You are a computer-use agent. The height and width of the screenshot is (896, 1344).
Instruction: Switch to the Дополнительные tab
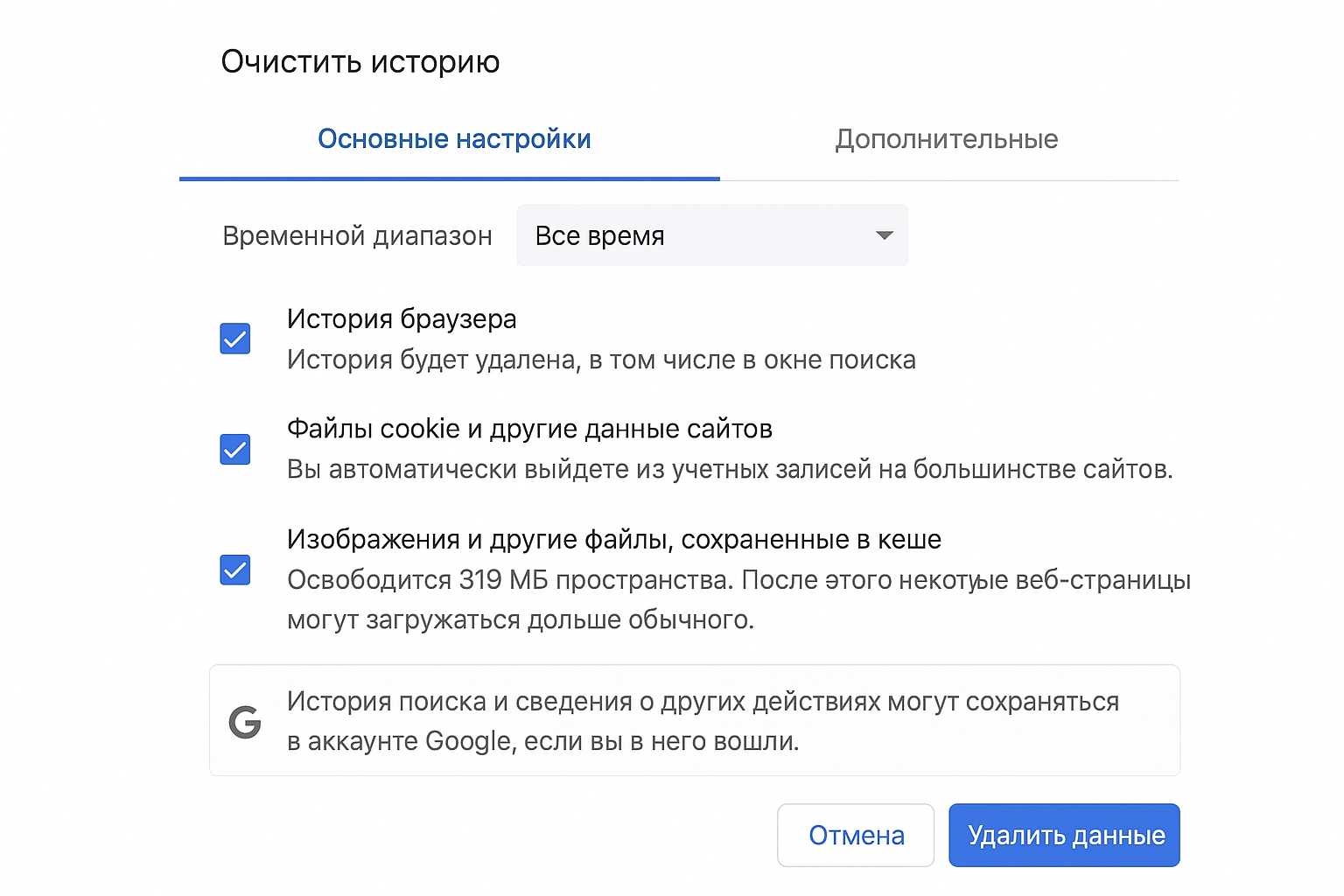947,138
